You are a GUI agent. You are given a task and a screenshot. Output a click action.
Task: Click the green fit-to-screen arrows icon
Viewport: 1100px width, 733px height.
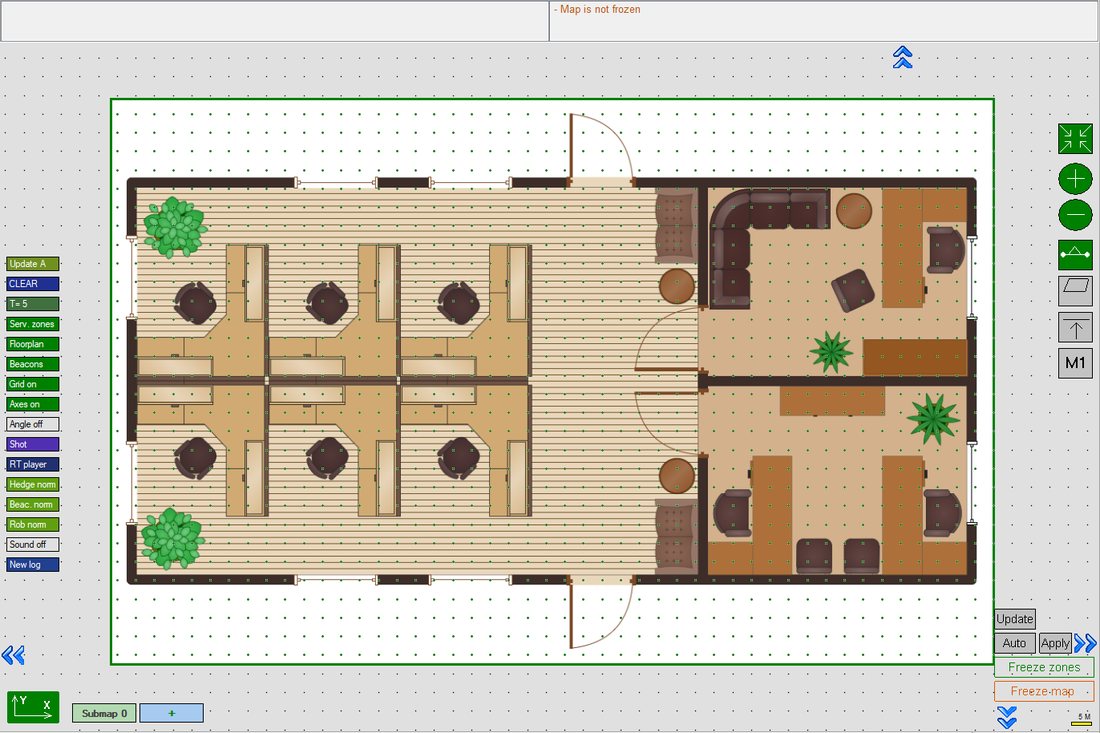coord(1075,138)
